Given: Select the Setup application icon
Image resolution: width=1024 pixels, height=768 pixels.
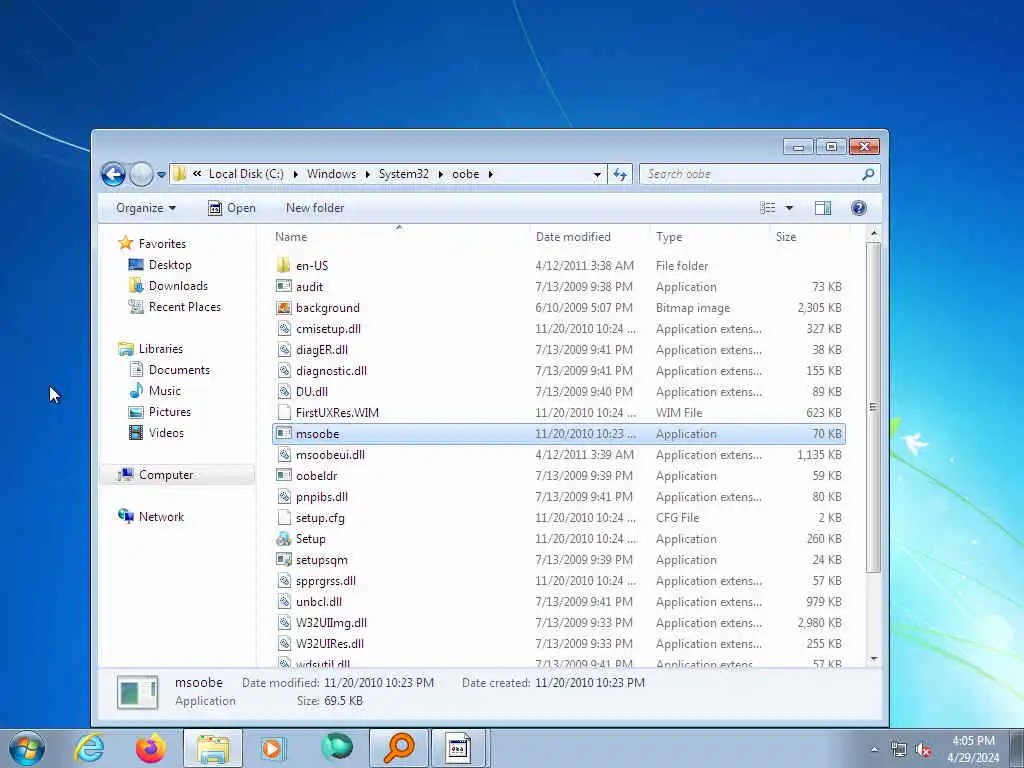Looking at the screenshot, I should [x=283, y=538].
